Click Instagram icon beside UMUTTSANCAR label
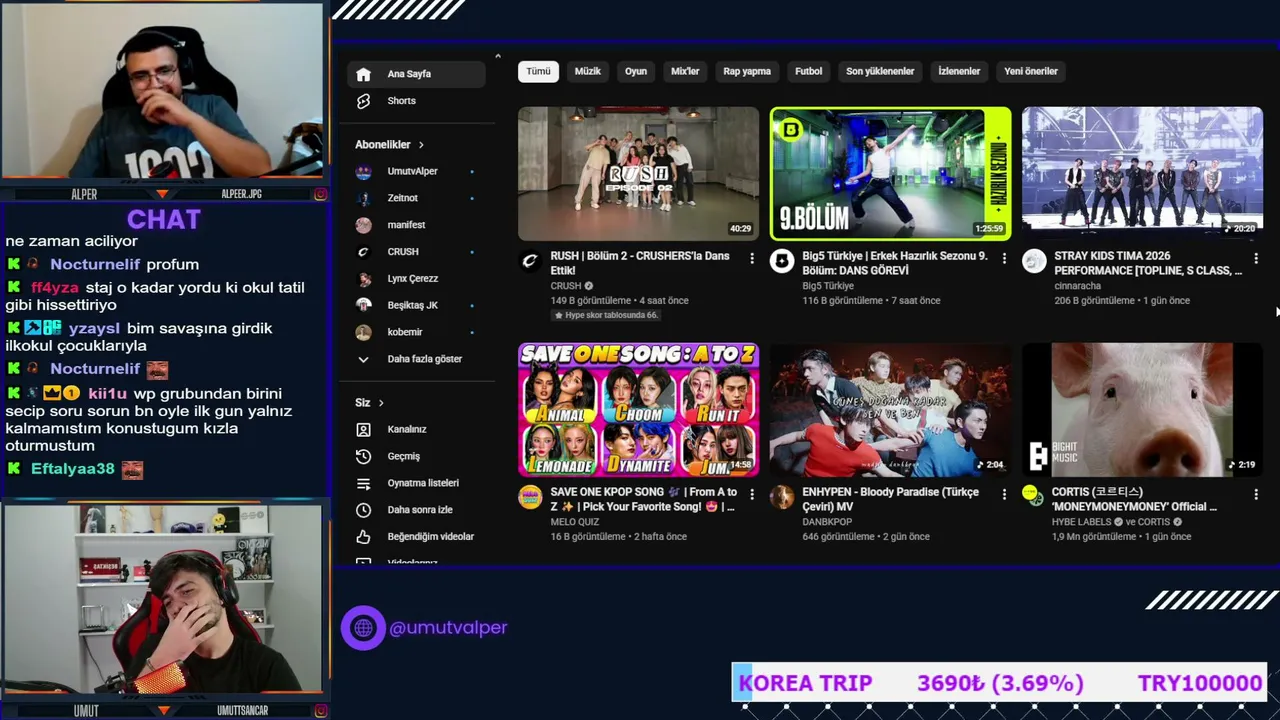The image size is (1280, 720). 320,711
